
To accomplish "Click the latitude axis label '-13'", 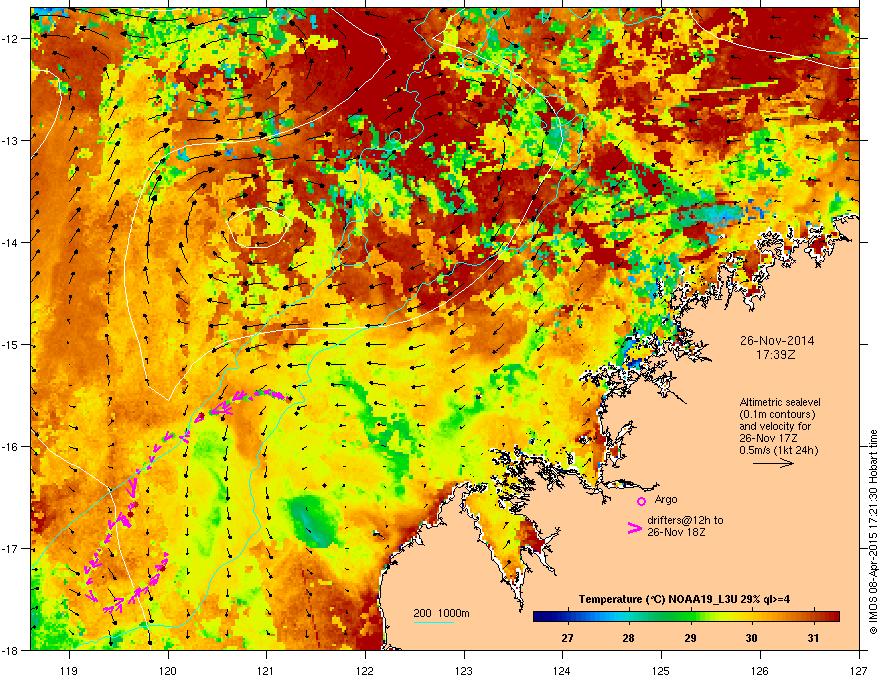I will click(10, 140).
